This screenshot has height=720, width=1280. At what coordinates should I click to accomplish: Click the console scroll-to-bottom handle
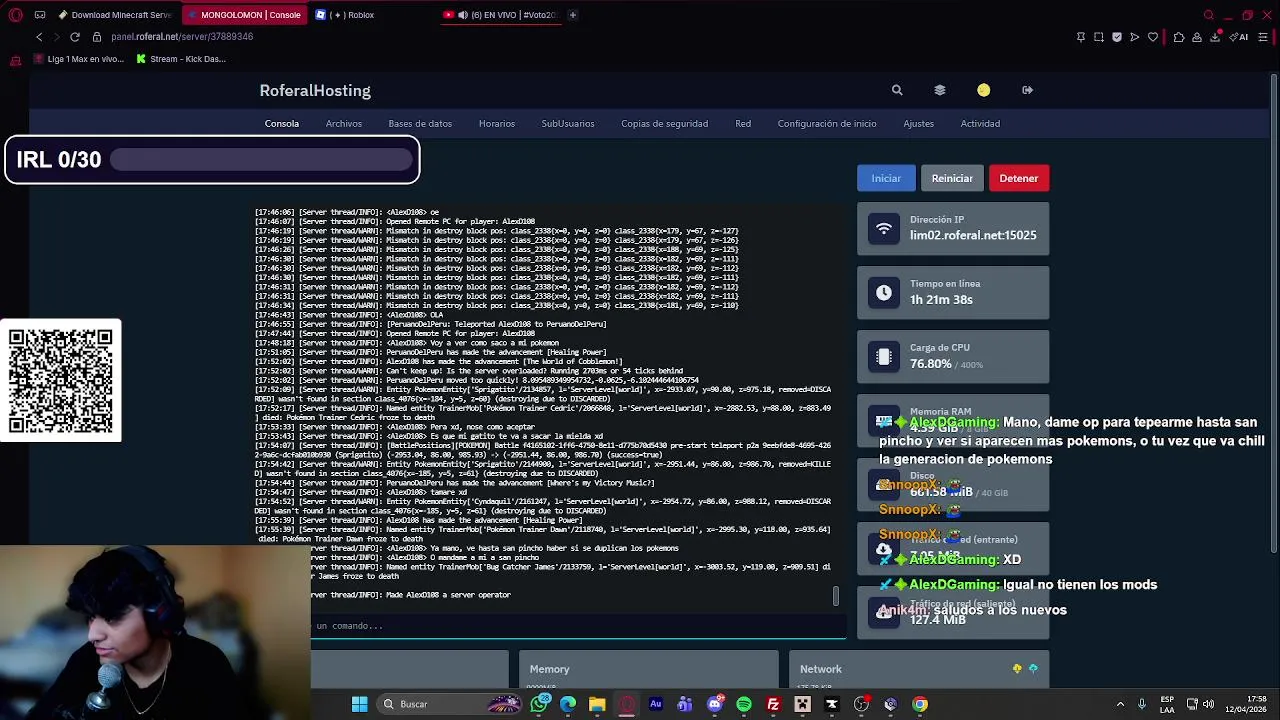coord(836,596)
